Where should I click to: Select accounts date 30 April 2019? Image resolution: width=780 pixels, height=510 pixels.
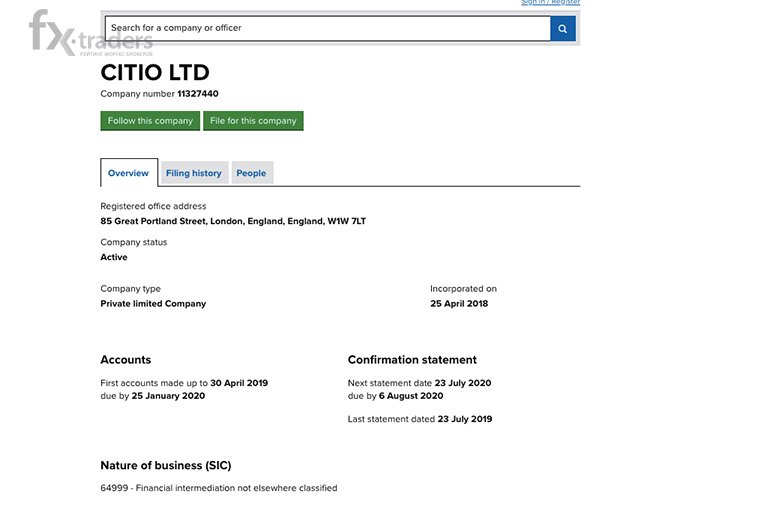(239, 383)
